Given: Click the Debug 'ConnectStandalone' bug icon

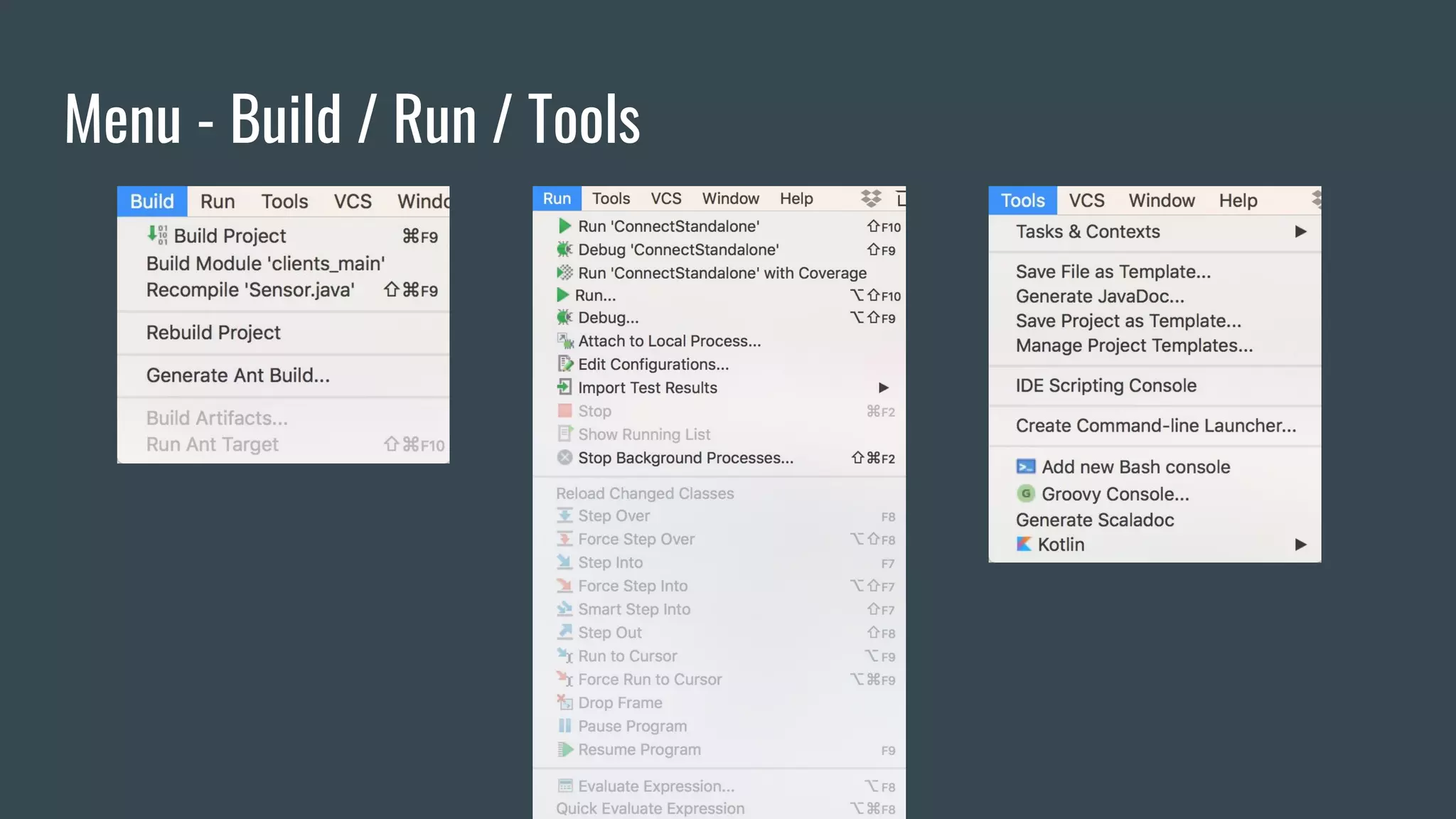Looking at the screenshot, I should (x=564, y=250).
